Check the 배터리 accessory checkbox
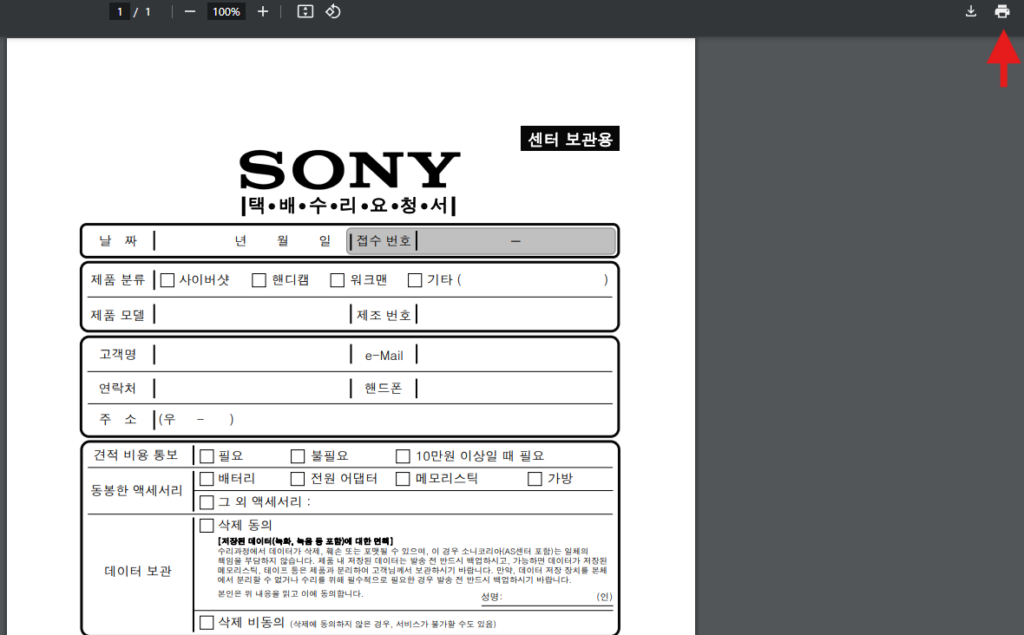The height and width of the screenshot is (635, 1024). (x=207, y=479)
